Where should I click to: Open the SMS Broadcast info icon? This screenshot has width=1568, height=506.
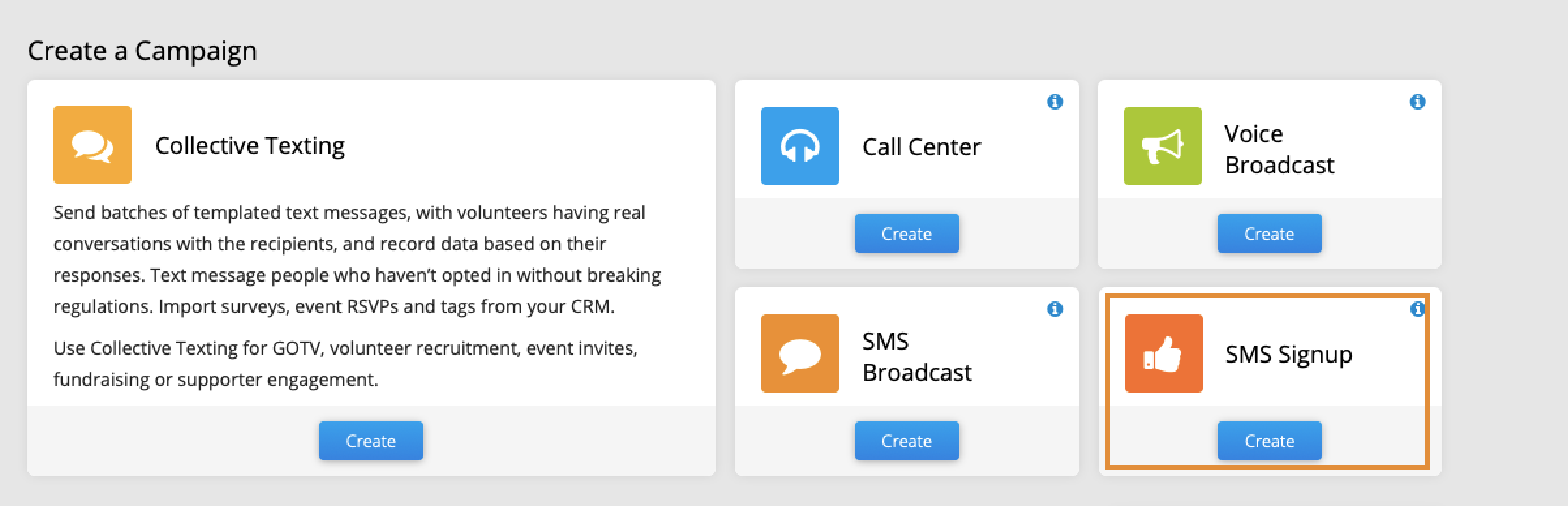tap(1054, 308)
